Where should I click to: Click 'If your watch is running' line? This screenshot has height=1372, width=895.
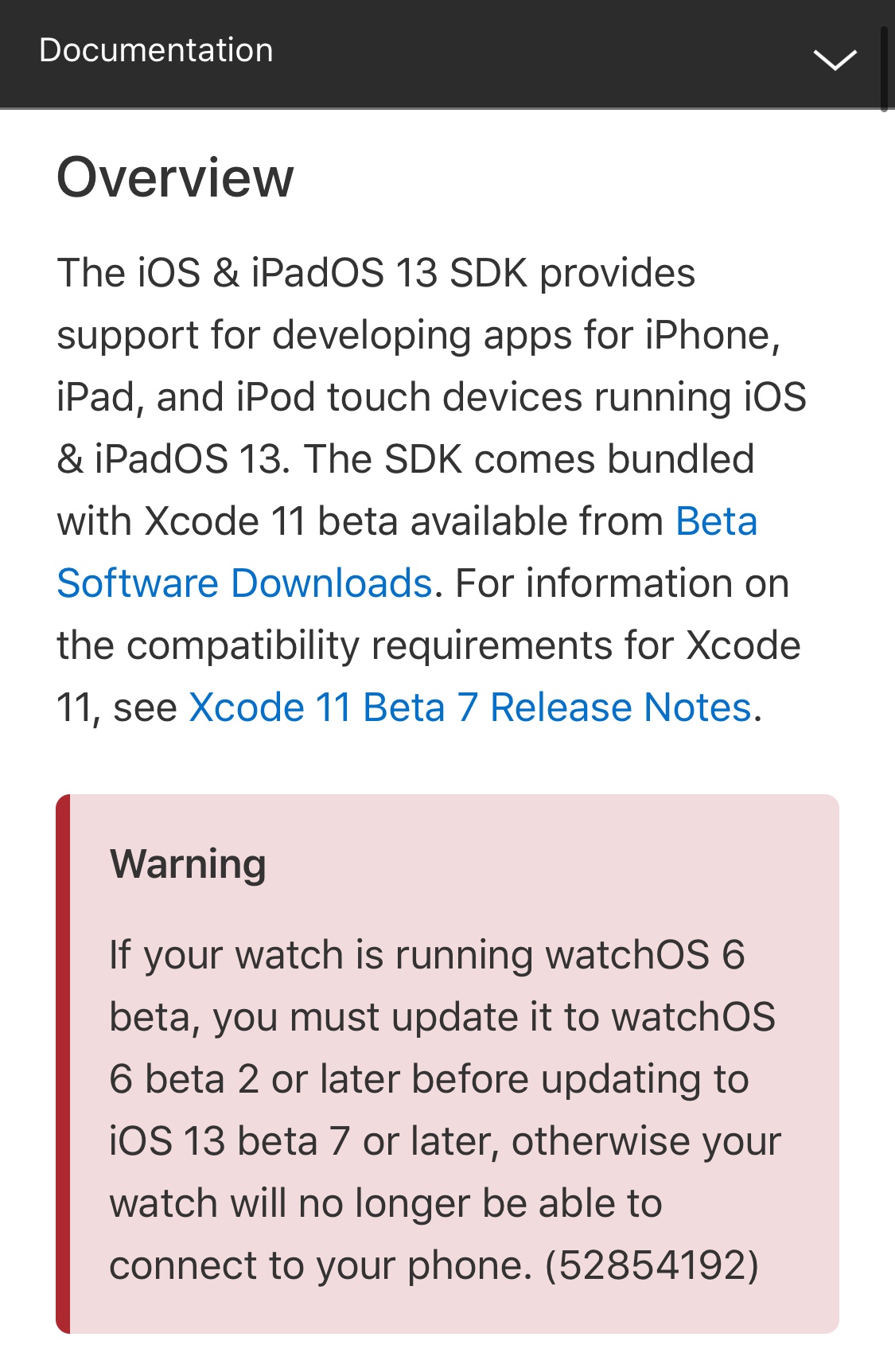click(x=426, y=954)
